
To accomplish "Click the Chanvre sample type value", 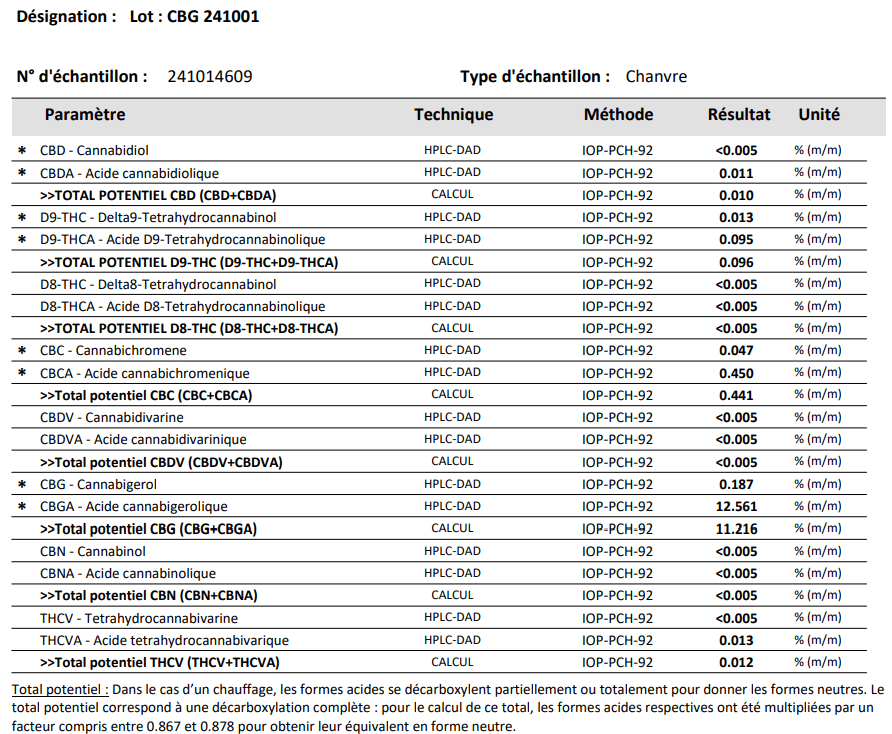I will 656,77.
